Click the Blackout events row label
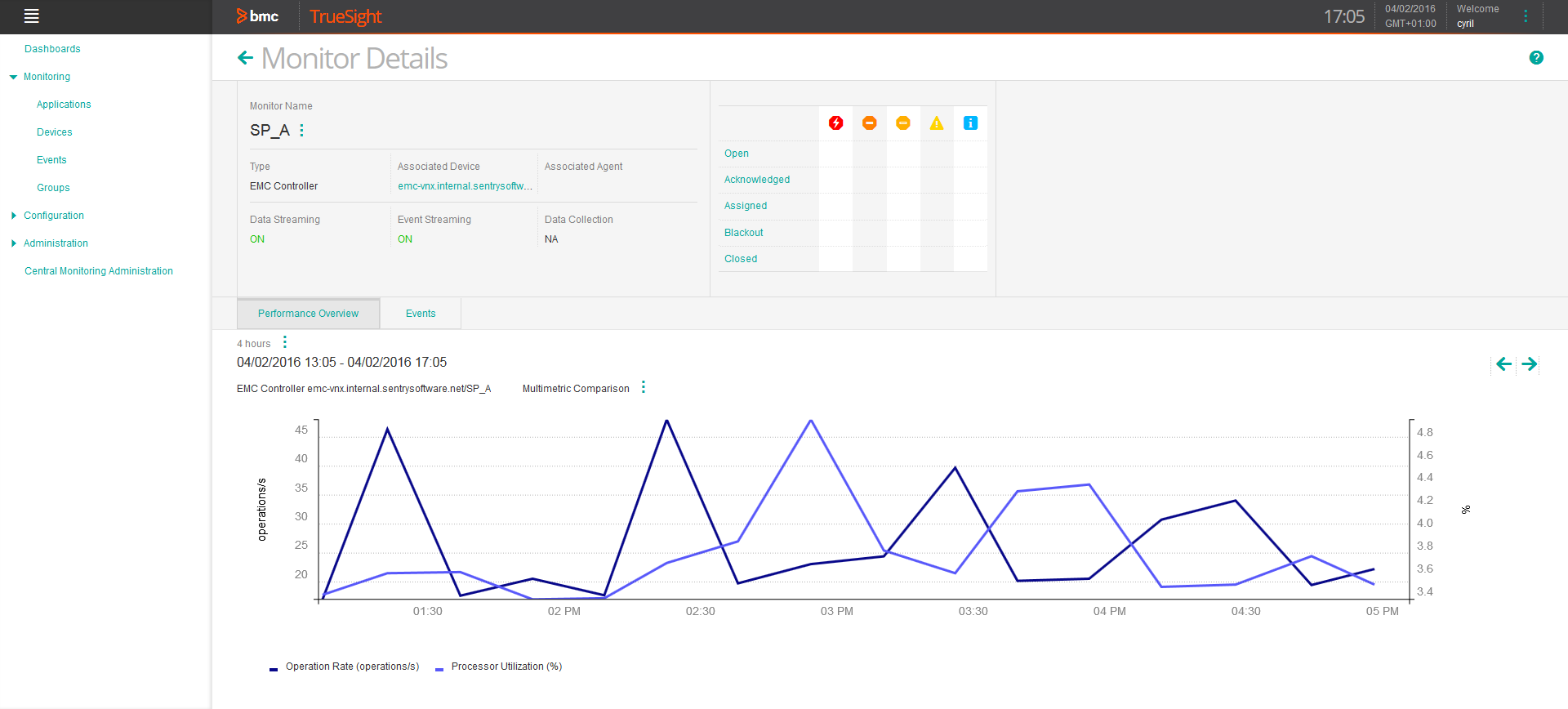Viewport: 1568px width, 709px height. click(744, 233)
